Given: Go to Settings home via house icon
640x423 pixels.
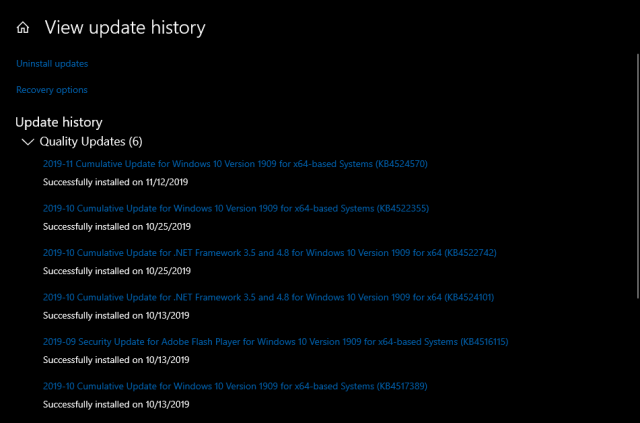Looking at the screenshot, I should tap(22, 28).
